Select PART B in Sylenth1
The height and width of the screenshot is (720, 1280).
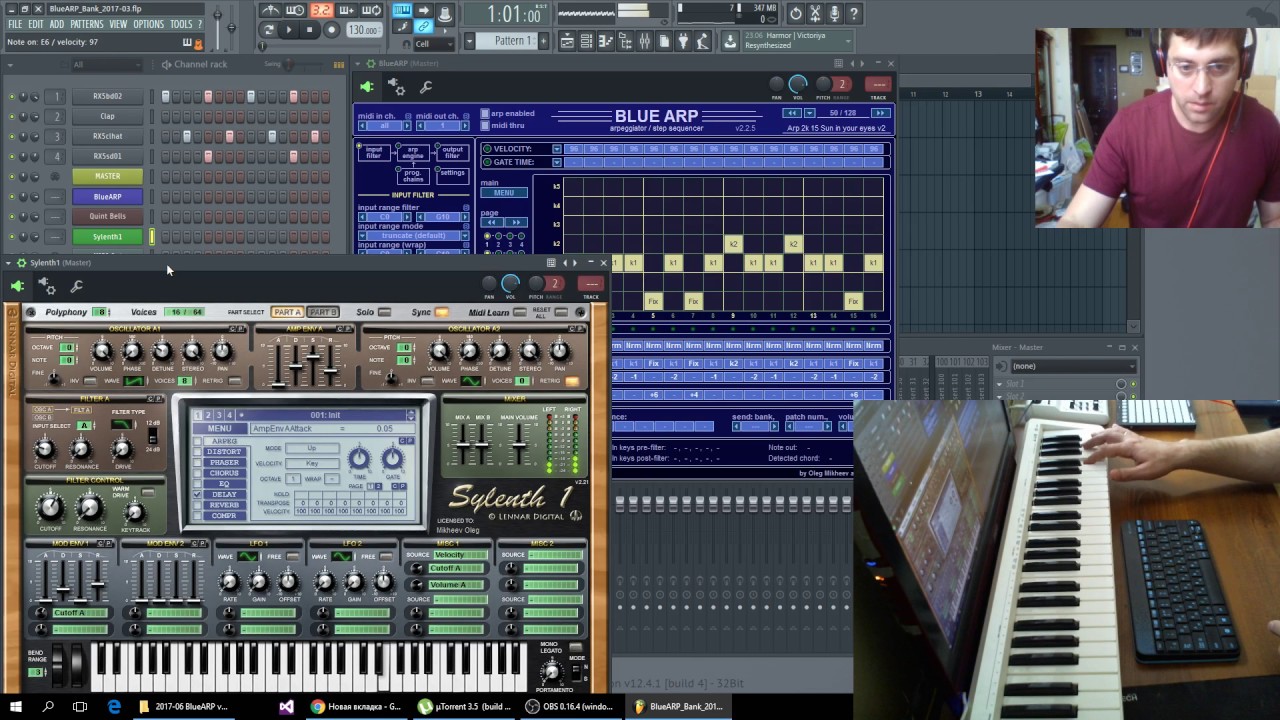[322, 312]
